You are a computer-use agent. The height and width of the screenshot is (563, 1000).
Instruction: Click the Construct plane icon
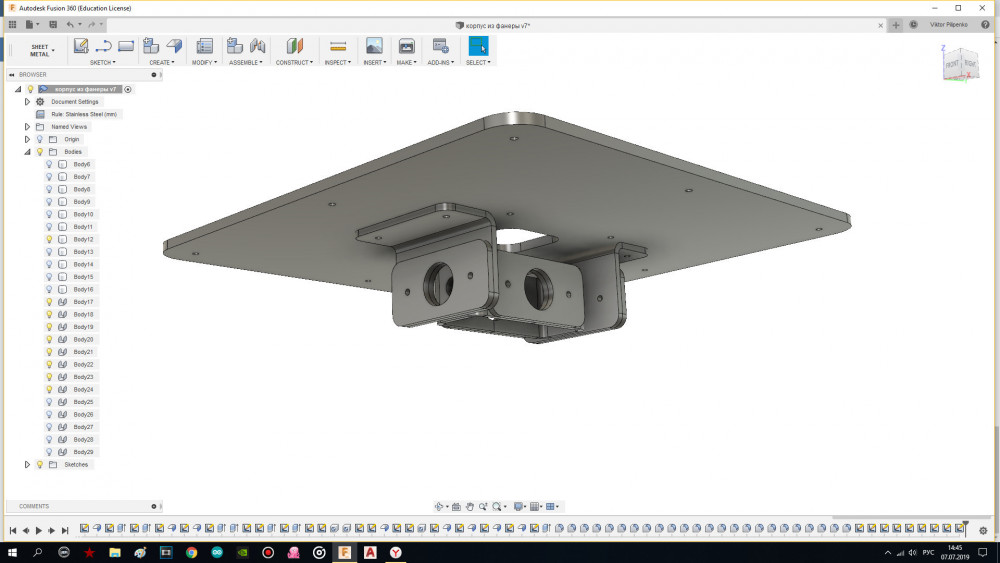295,46
